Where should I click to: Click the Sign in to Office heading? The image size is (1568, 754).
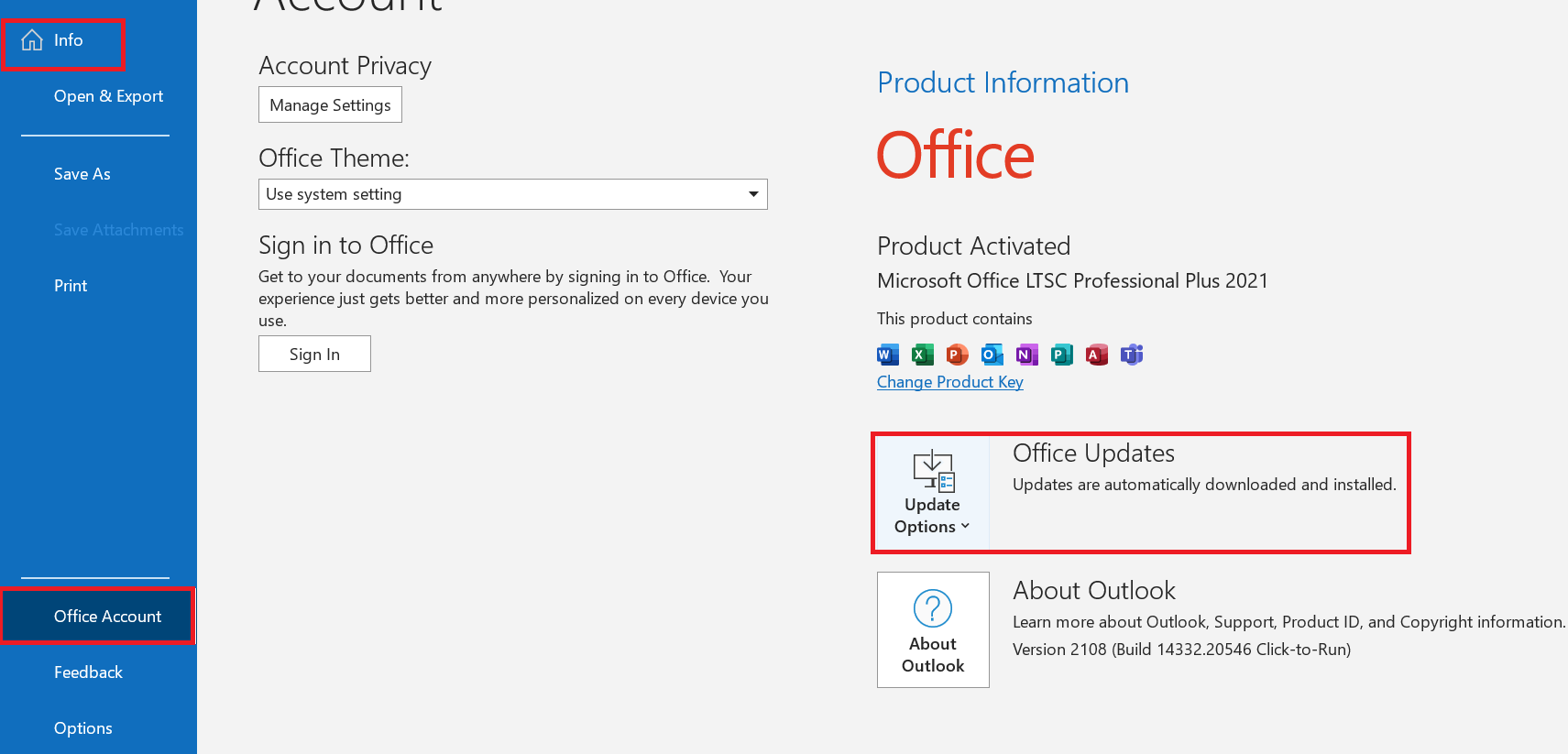point(345,246)
